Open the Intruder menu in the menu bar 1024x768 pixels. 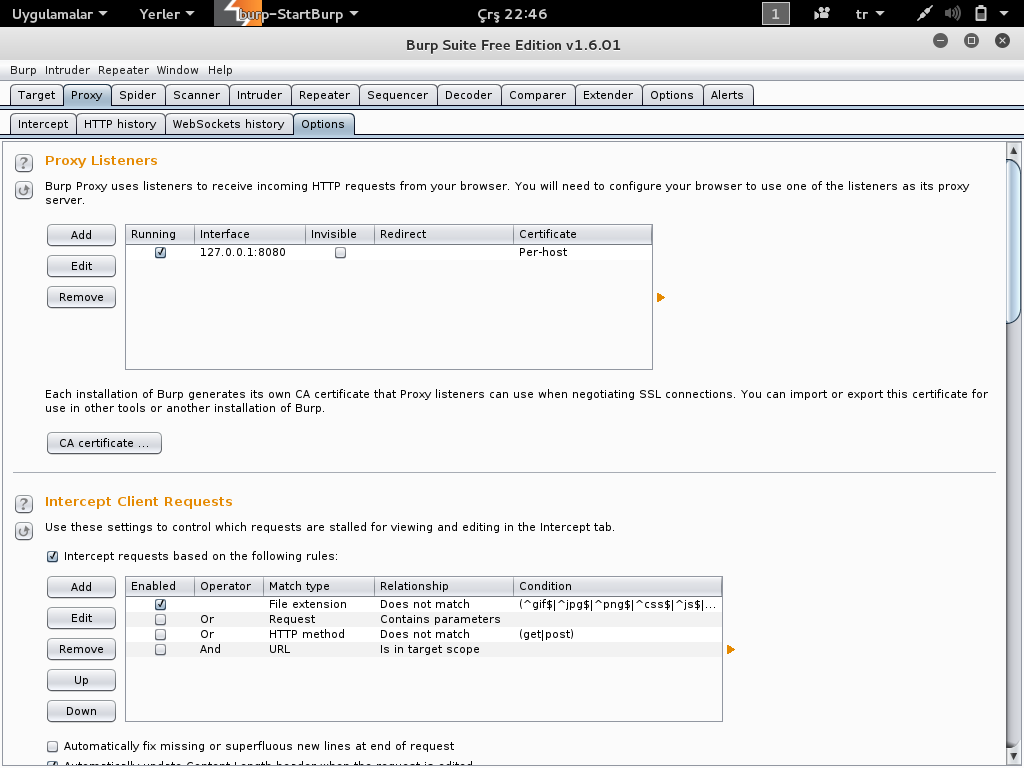click(67, 70)
